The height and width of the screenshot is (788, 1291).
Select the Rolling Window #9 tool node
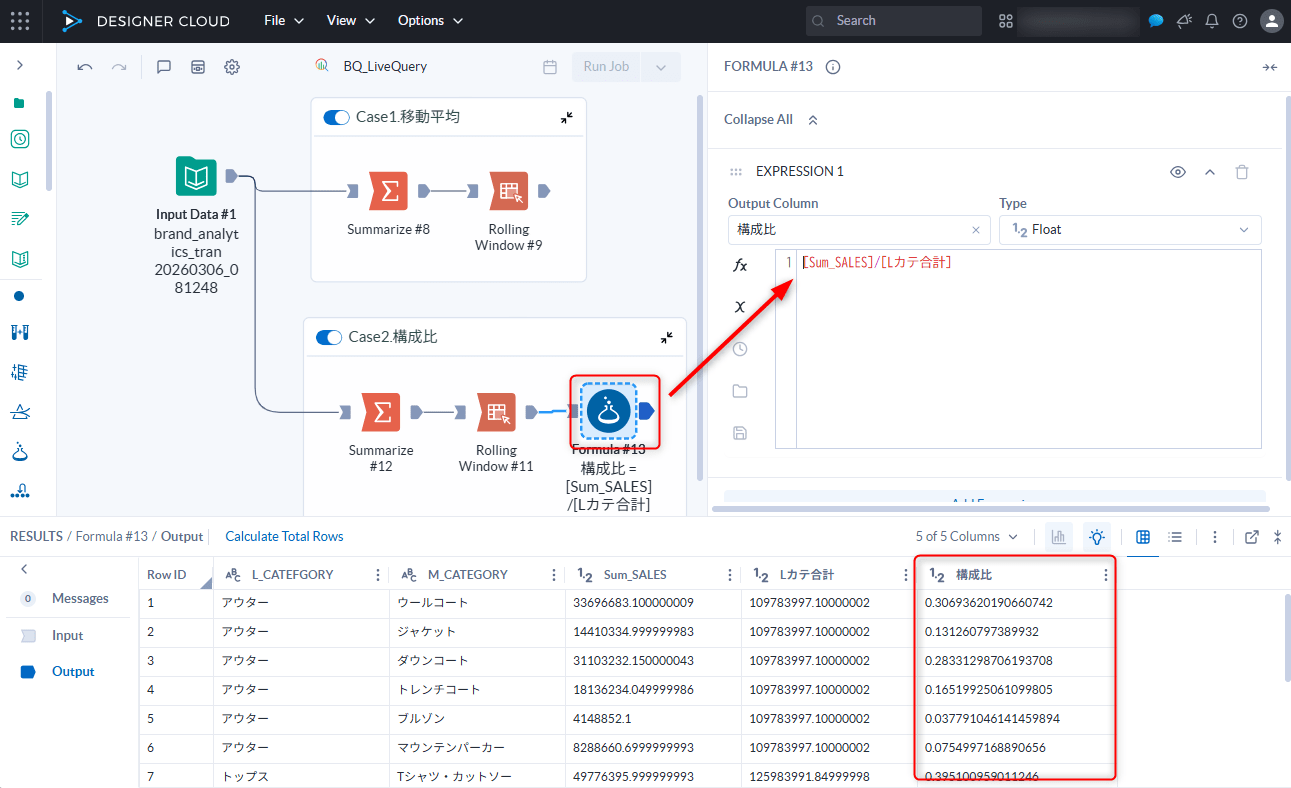tap(509, 191)
